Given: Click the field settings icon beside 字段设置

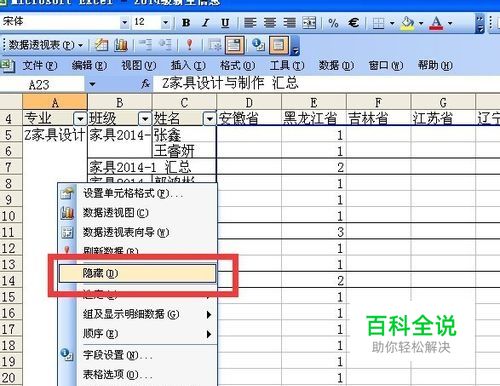Looking at the screenshot, I should pyautogui.click(x=67, y=354).
